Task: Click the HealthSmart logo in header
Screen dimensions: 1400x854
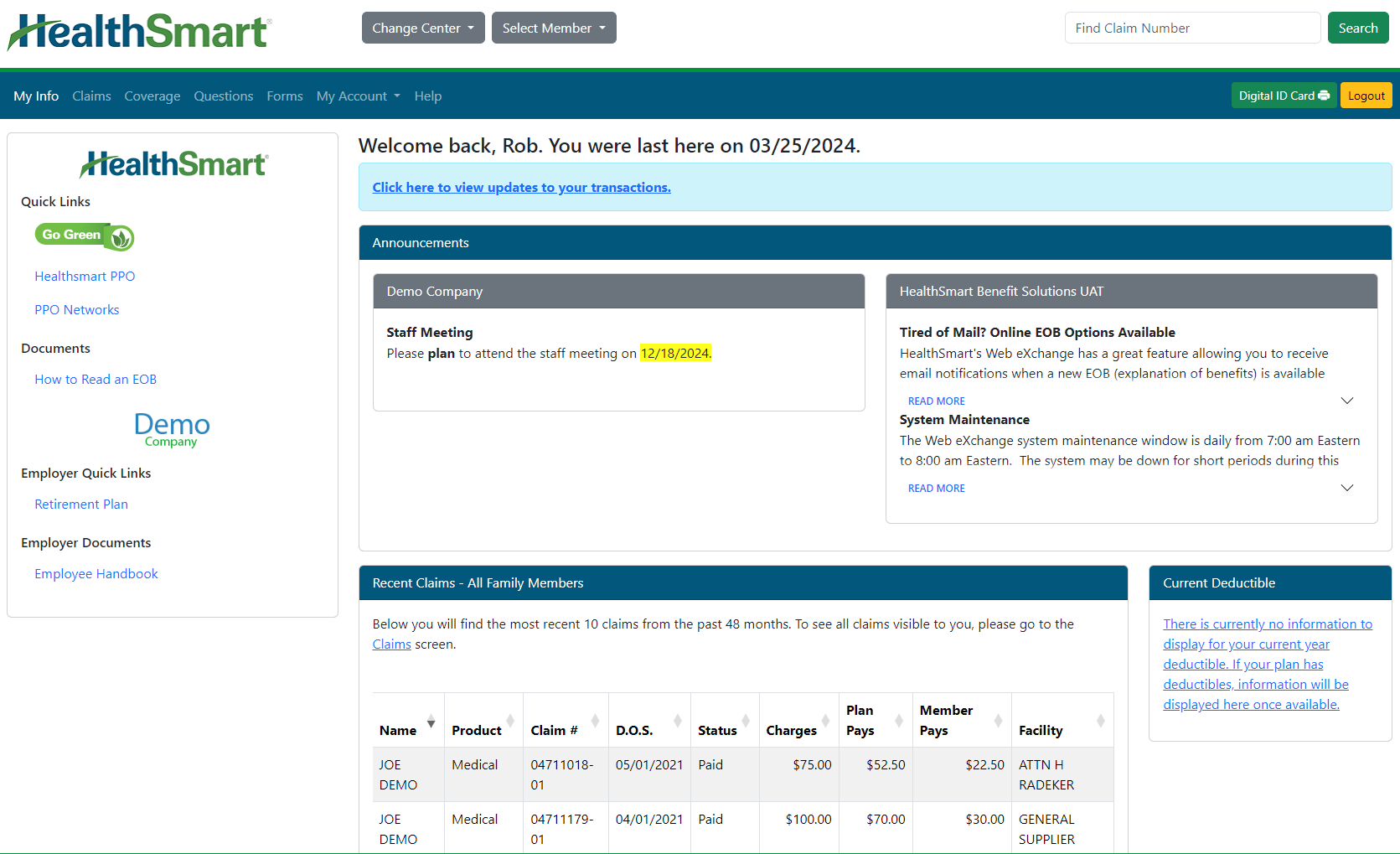Action: (139, 32)
